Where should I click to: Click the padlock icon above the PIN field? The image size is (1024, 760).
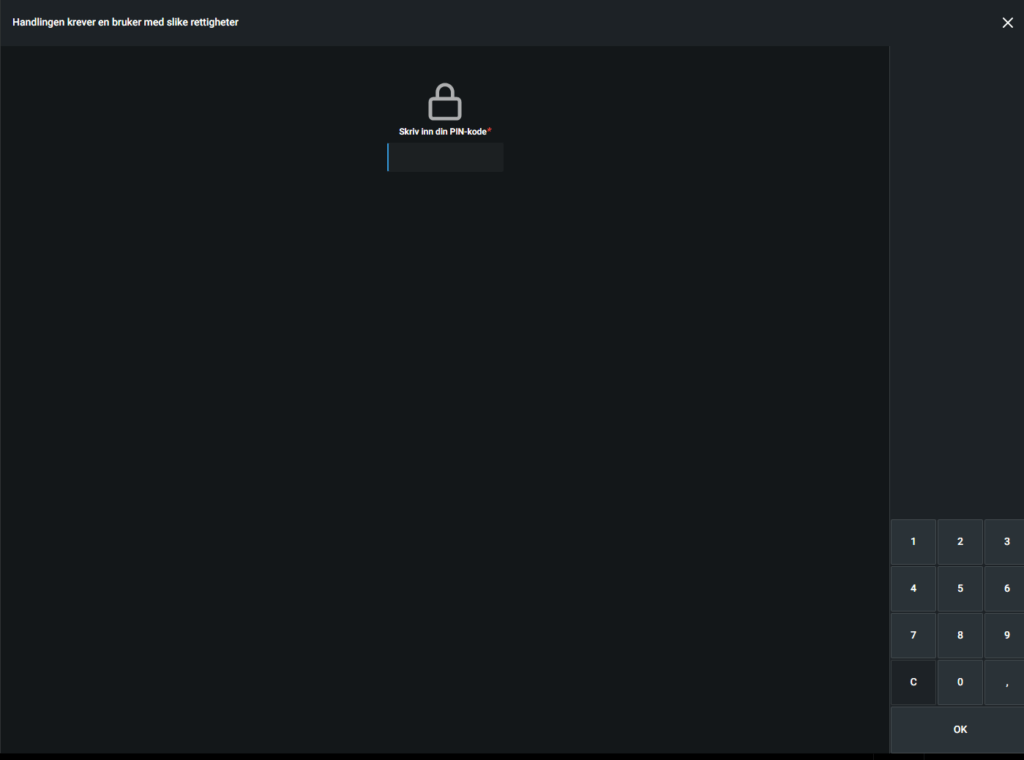444,102
